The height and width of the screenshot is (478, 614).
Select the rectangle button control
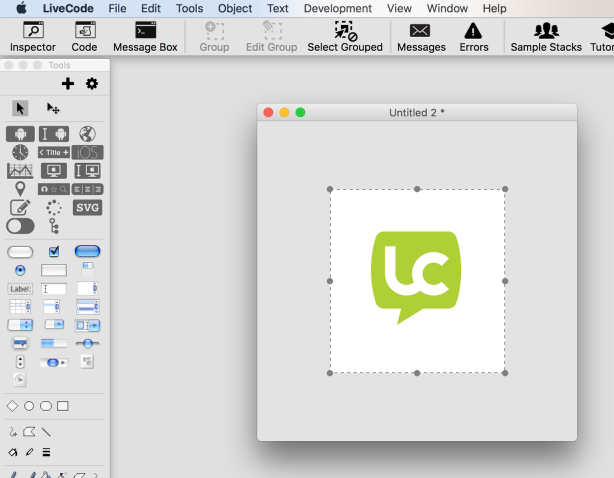54,270
